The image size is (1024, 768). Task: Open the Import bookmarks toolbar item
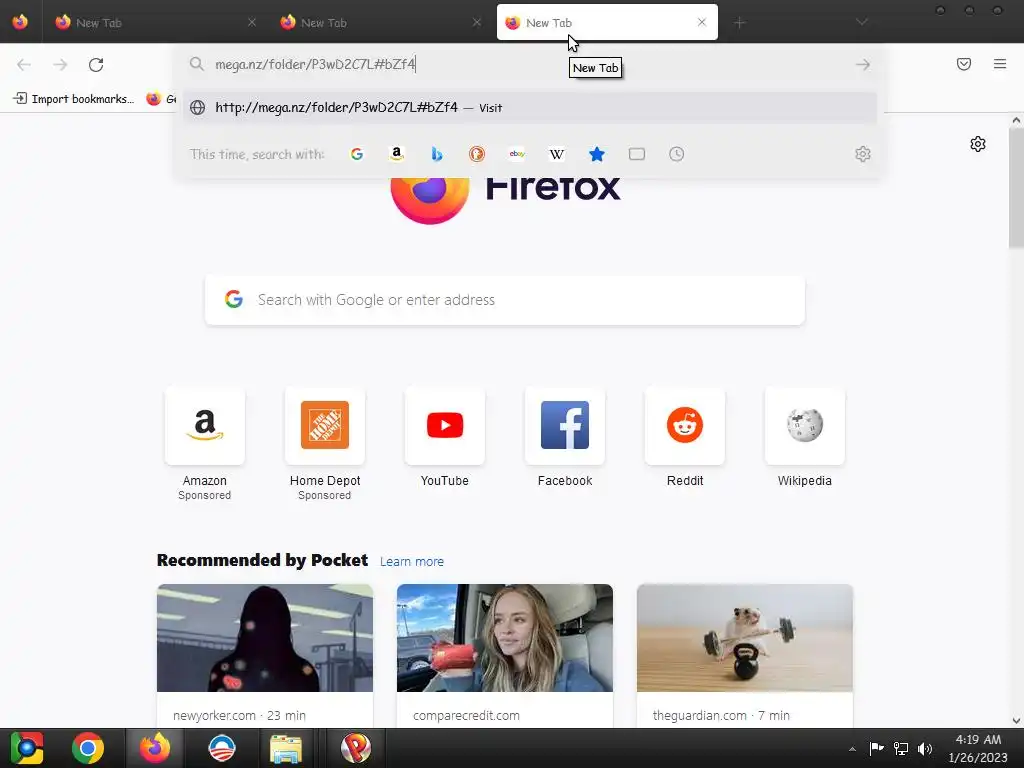74,99
